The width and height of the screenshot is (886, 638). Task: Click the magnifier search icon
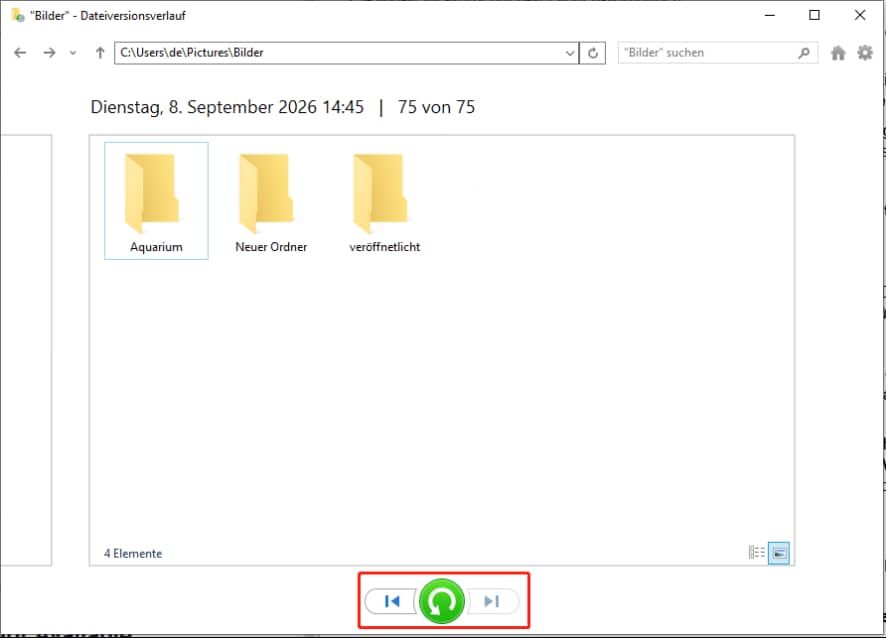804,53
